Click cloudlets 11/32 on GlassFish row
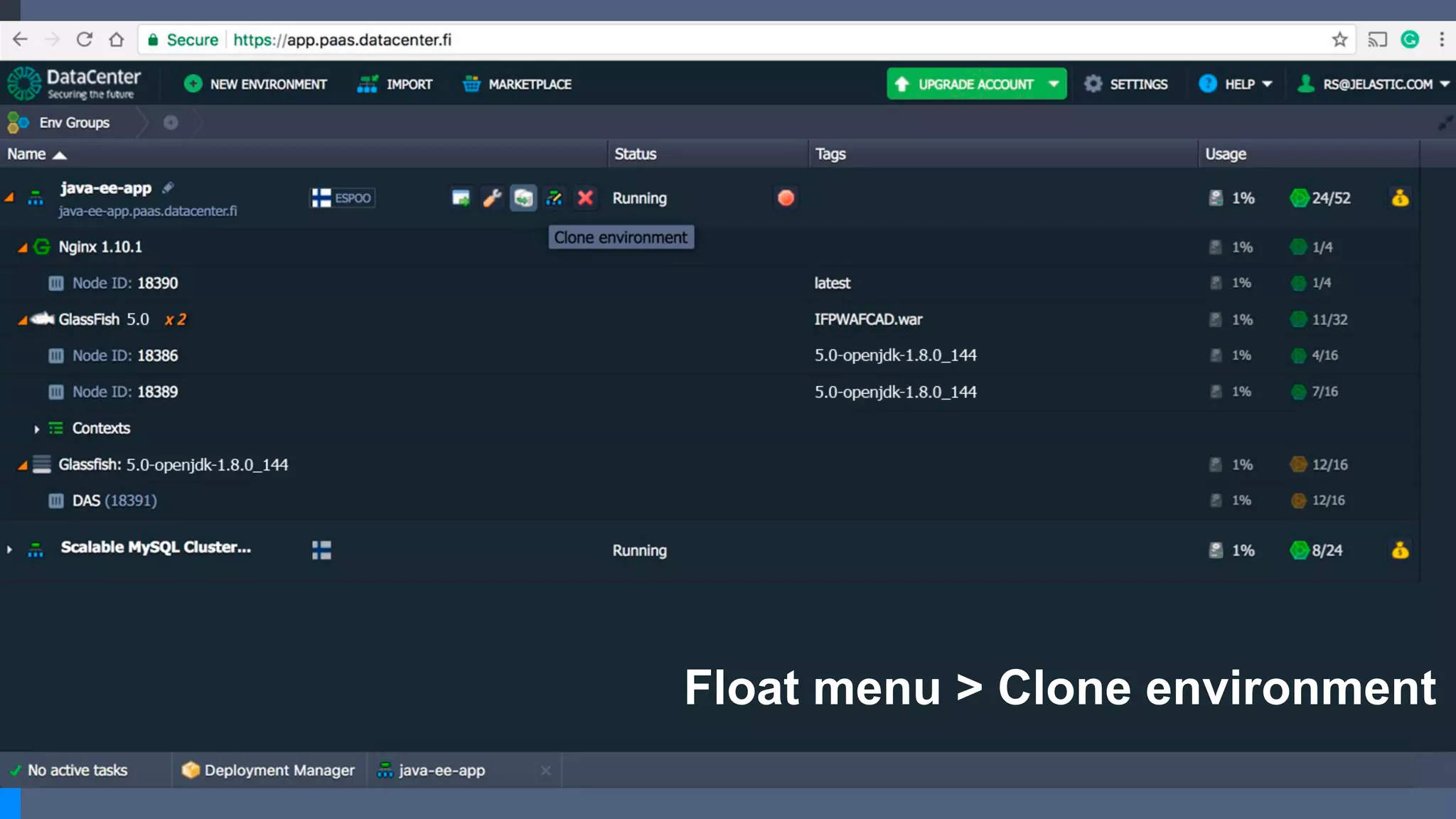Image resolution: width=1456 pixels, height=819 pixels. (1319, 319)
